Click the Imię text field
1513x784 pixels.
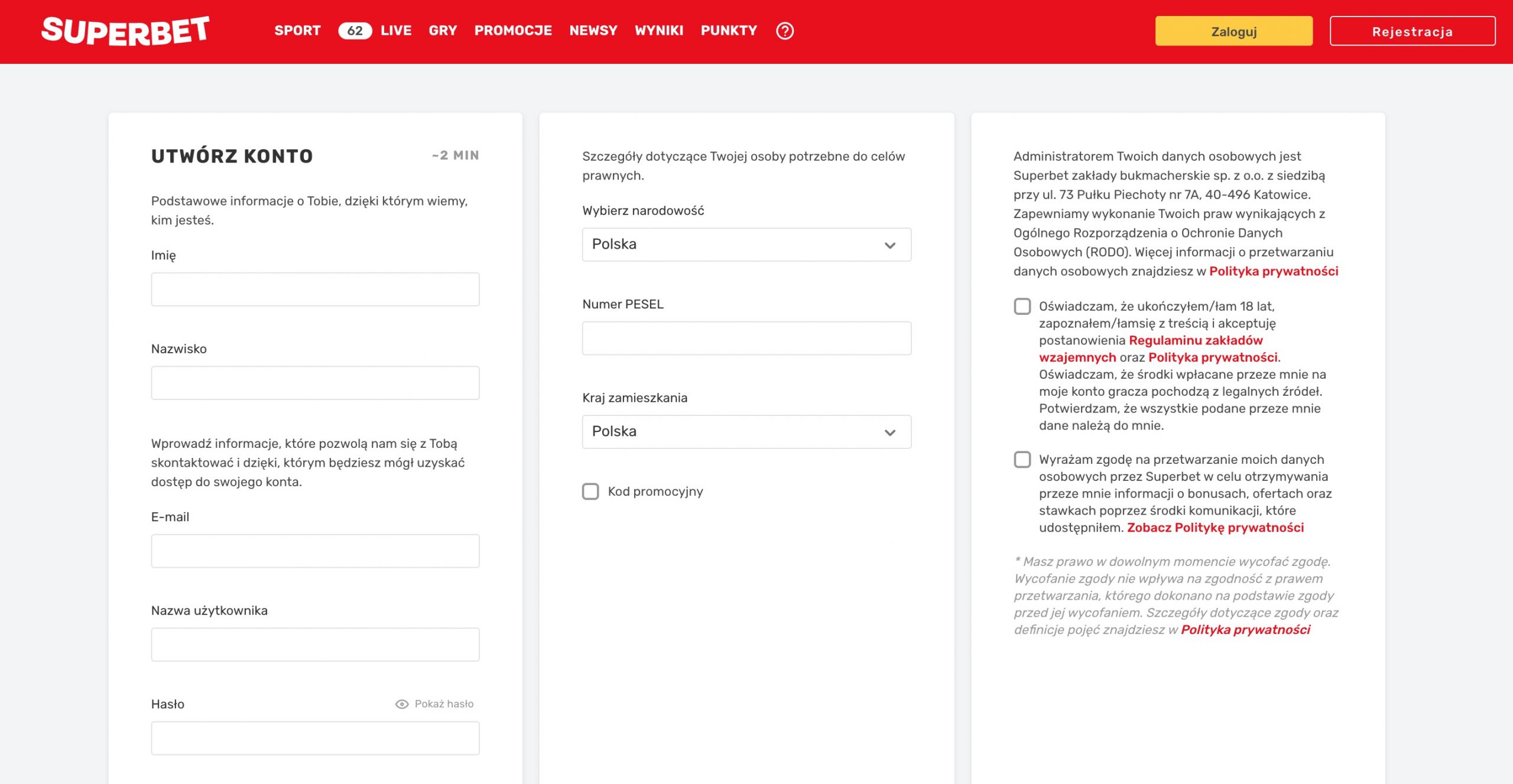315,289
